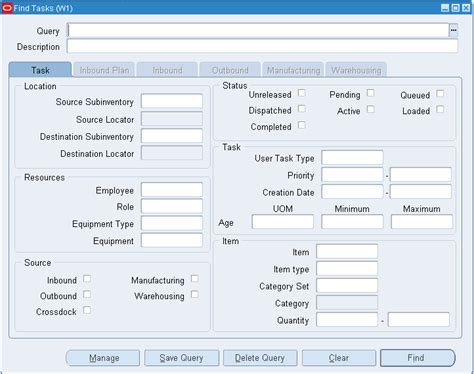
Task: Toggle the Active status checkbox
Action: [370, 109]
